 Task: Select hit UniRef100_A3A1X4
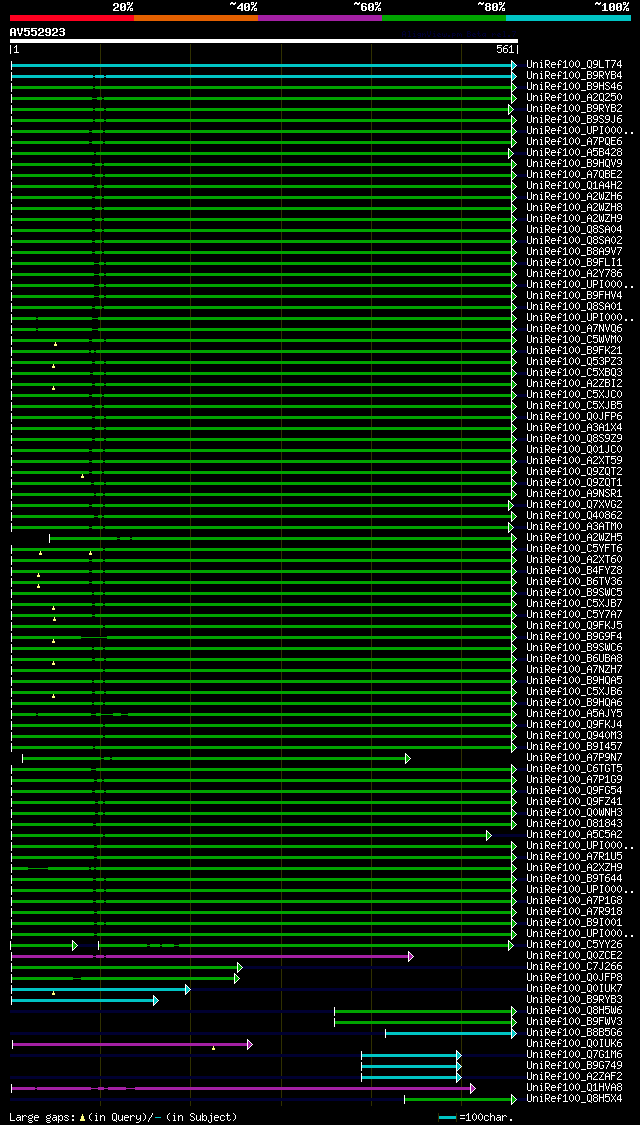[x=574, y=428]
